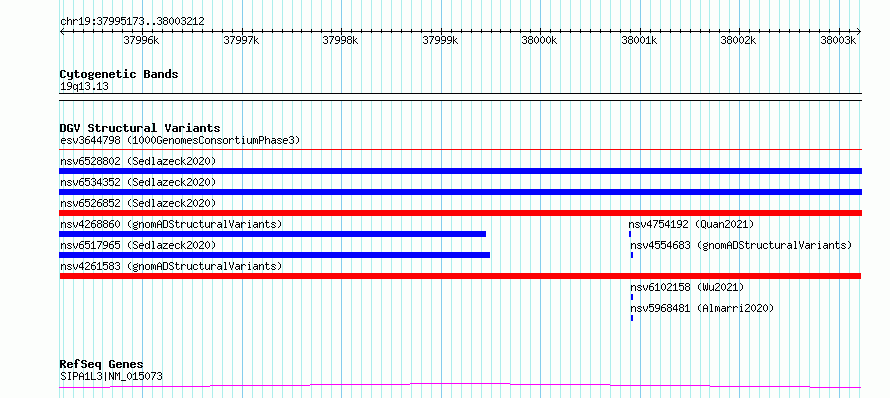Click the red bar under nsv4261583
The height and width of the screenshot is (398, 890).
460,276
